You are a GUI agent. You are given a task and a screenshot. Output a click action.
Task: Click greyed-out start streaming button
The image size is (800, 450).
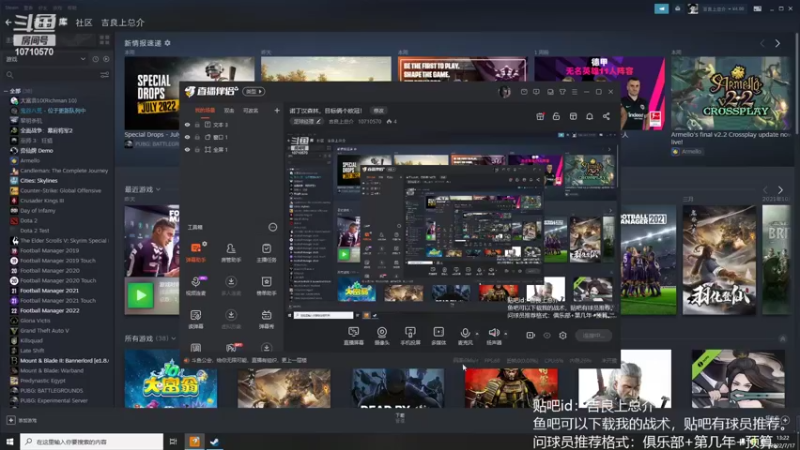594,336
